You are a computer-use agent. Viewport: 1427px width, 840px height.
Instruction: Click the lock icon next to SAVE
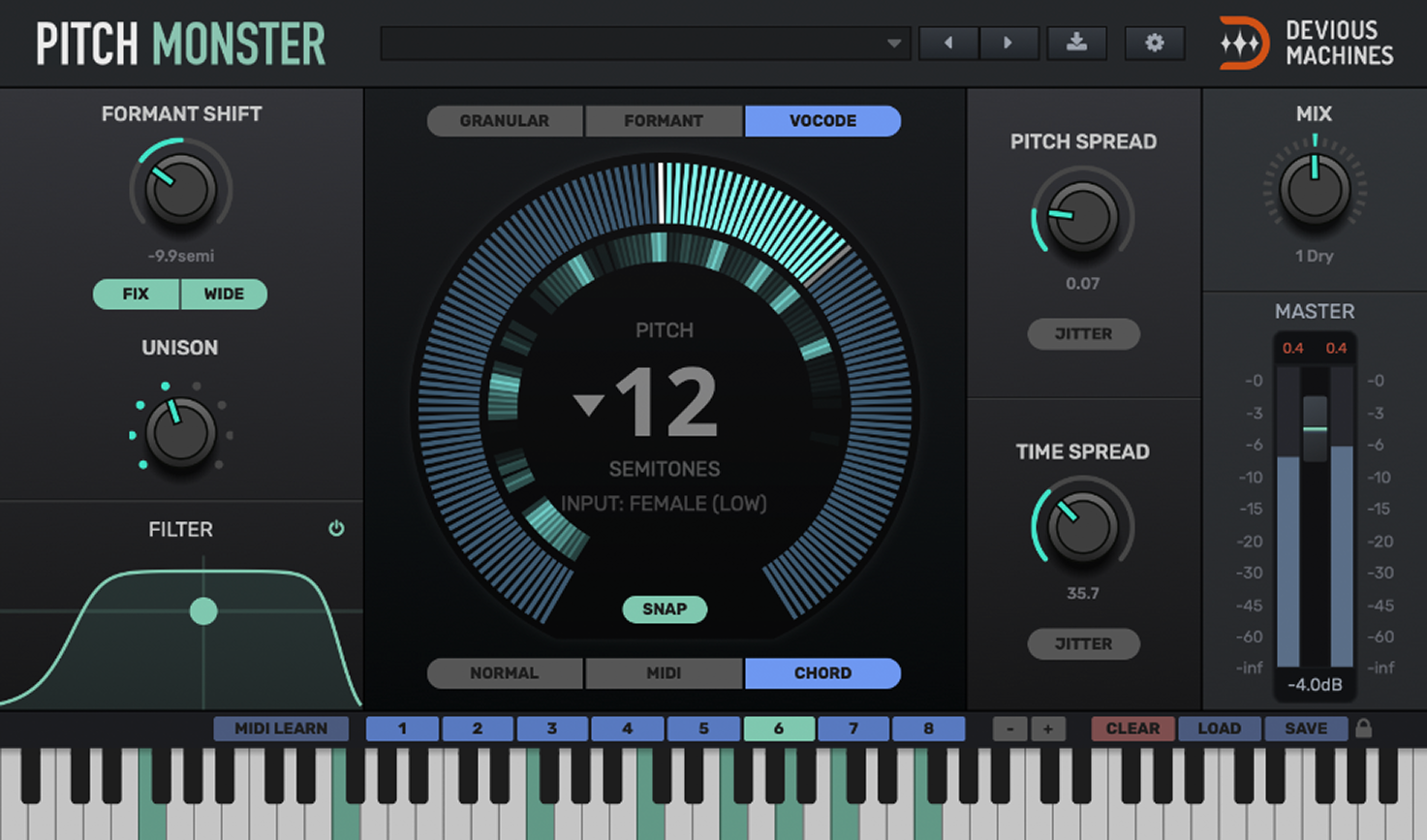point(1363,728)
